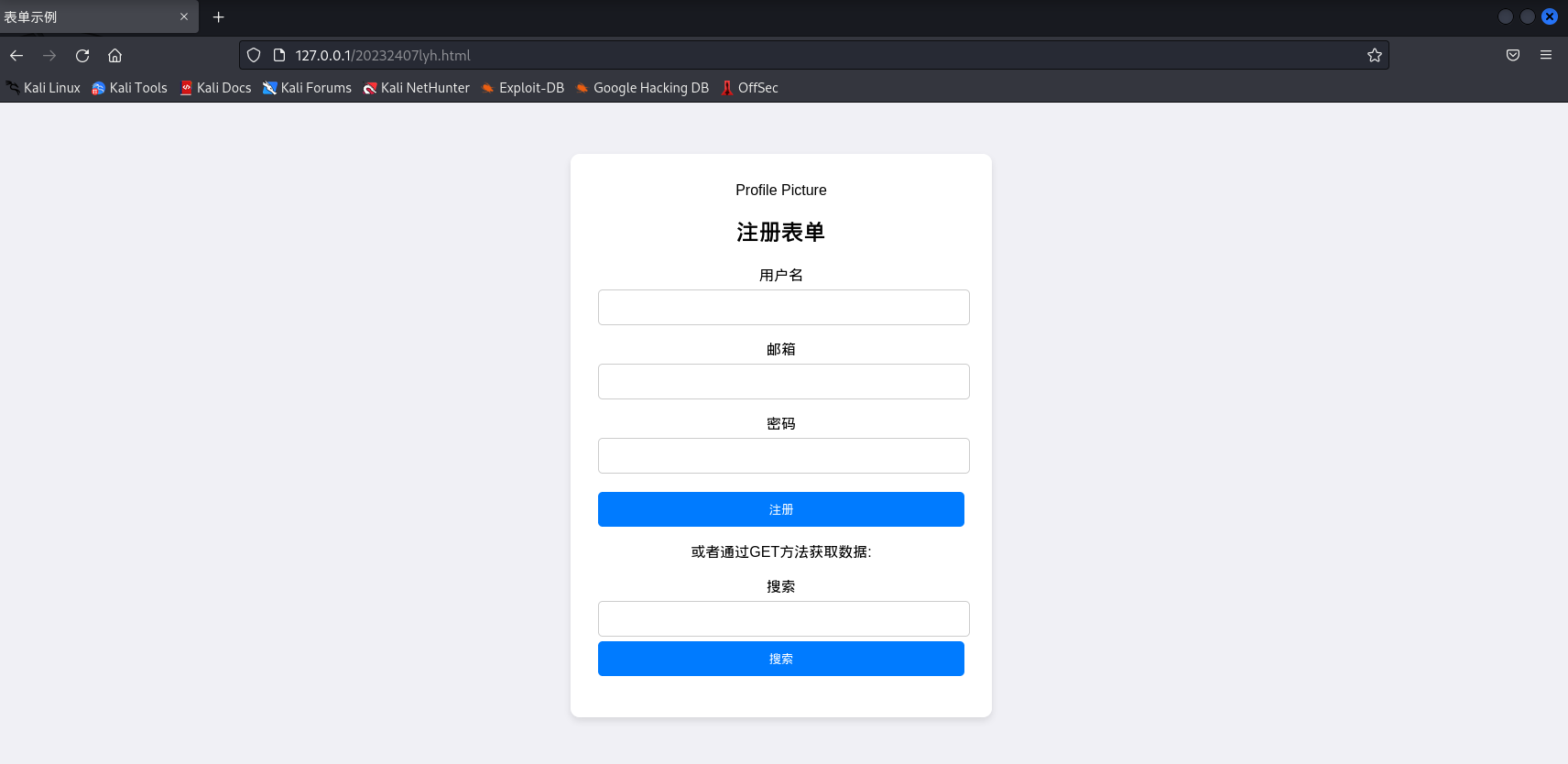The image size is (1568, 764).
Task: Click the blue 搜索 submit button
Action: click(781, 659)
